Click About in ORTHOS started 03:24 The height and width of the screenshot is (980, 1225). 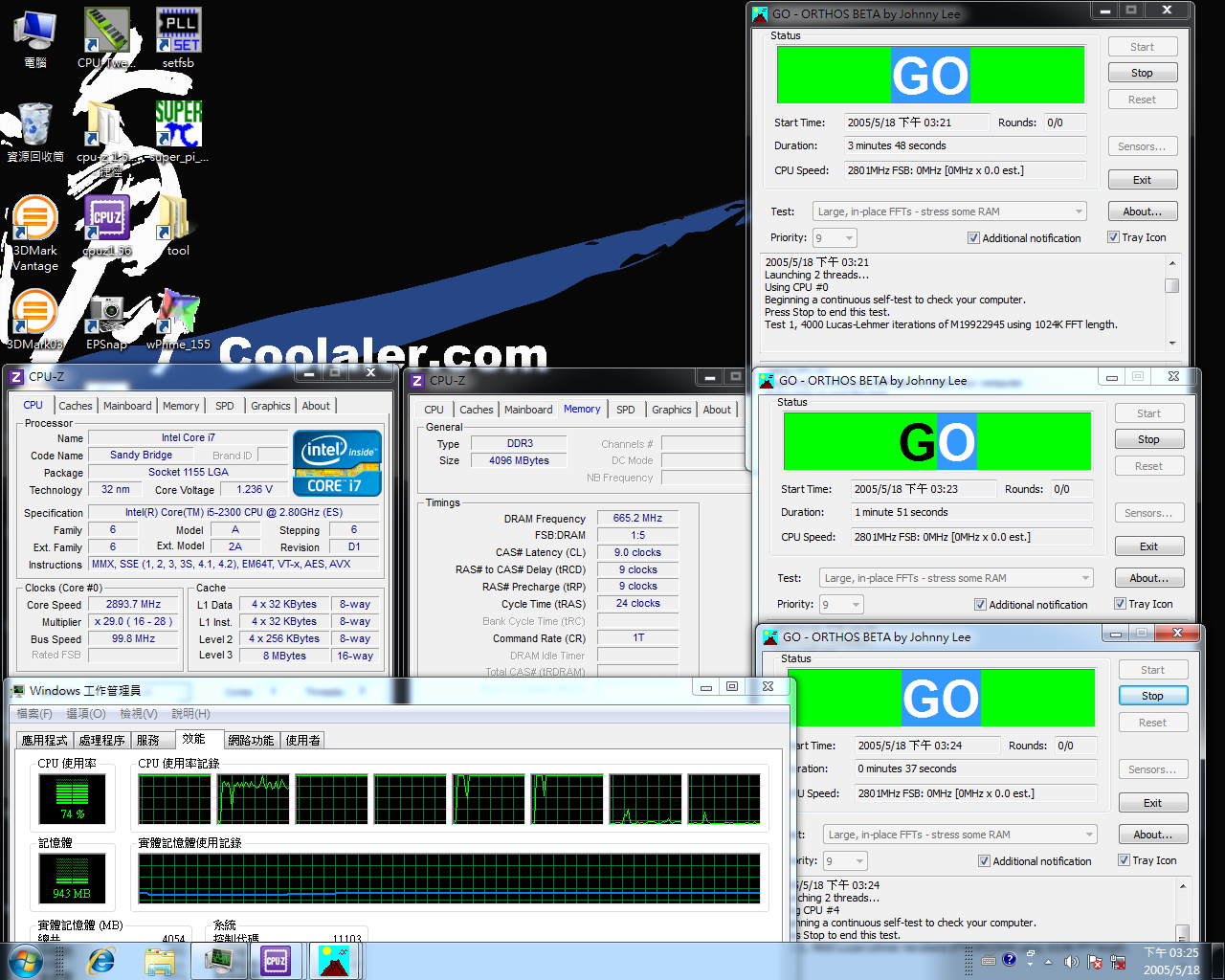point(1152,835)
